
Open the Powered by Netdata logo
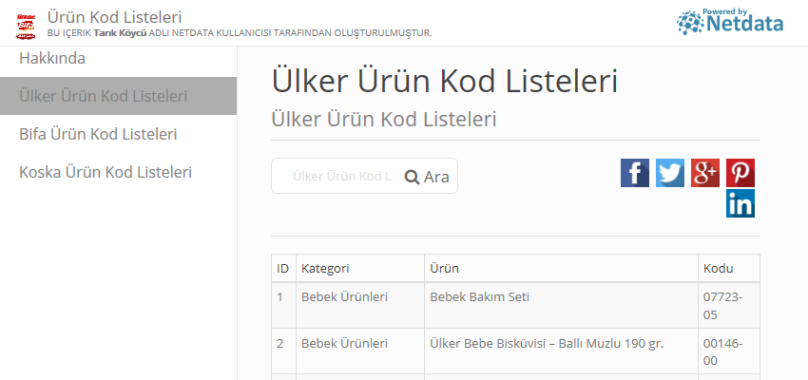tap(730, 22)
